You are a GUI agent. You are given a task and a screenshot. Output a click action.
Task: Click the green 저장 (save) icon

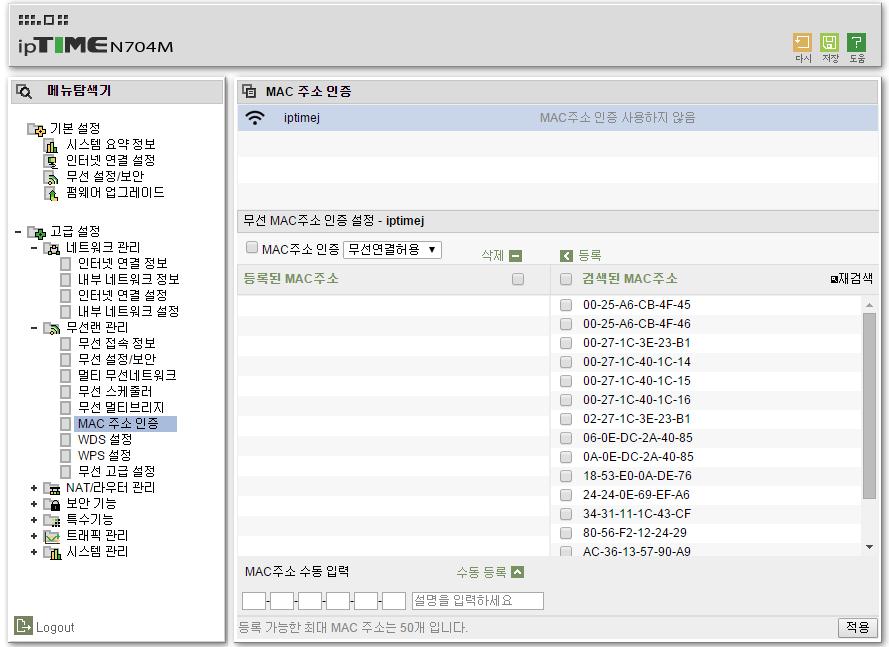[x=829, y=43]
